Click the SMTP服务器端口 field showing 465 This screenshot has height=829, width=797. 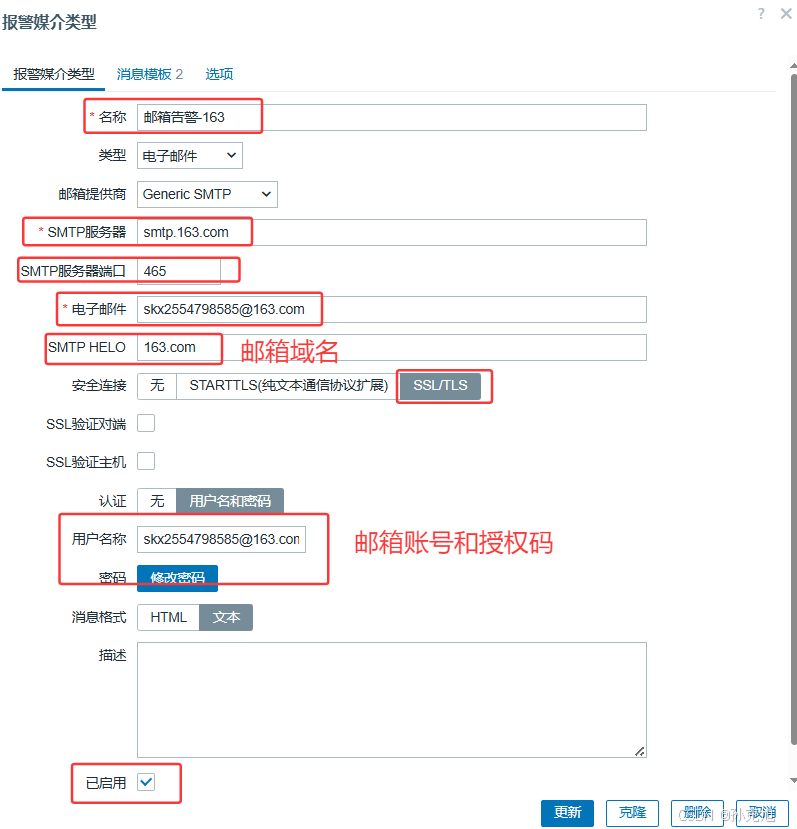(x=178, y=271)
